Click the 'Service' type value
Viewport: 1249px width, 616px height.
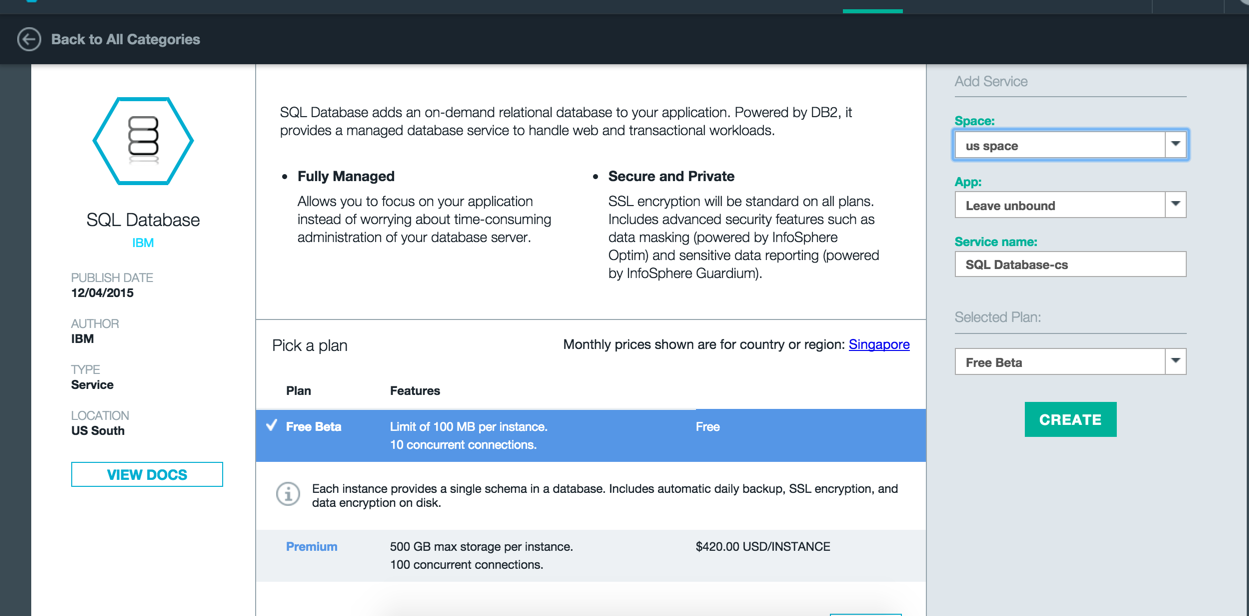[92, 385]
